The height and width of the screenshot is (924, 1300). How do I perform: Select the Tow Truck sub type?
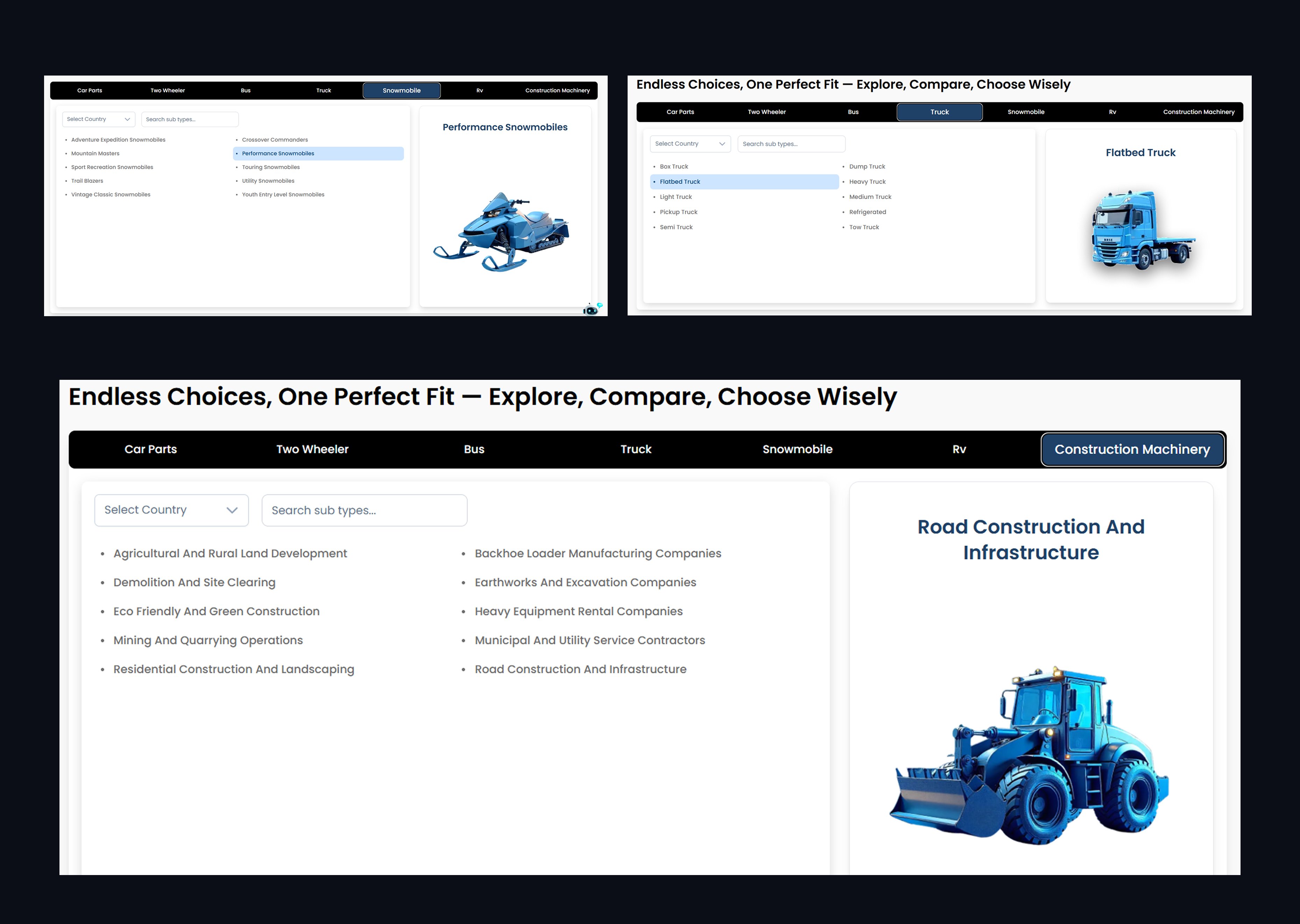tap(864, 227)
